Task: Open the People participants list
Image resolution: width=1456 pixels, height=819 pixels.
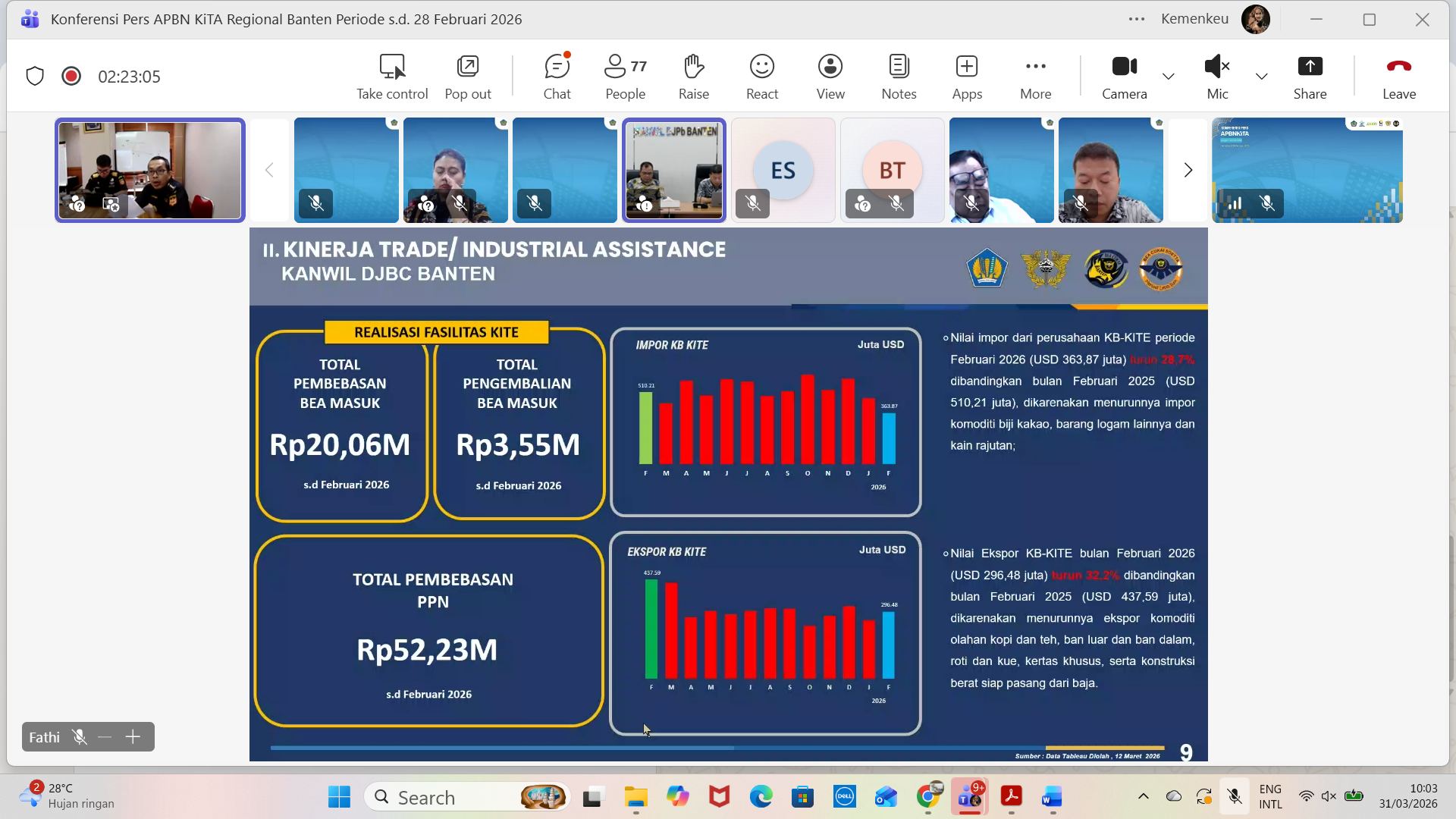Action: click(625, 77)
